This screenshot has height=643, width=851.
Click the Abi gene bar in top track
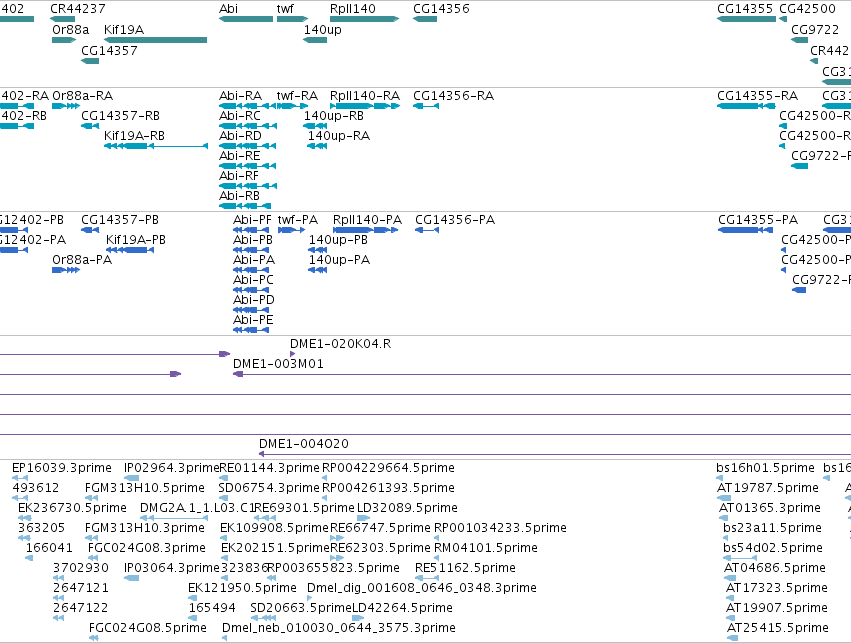coord(246,19)
